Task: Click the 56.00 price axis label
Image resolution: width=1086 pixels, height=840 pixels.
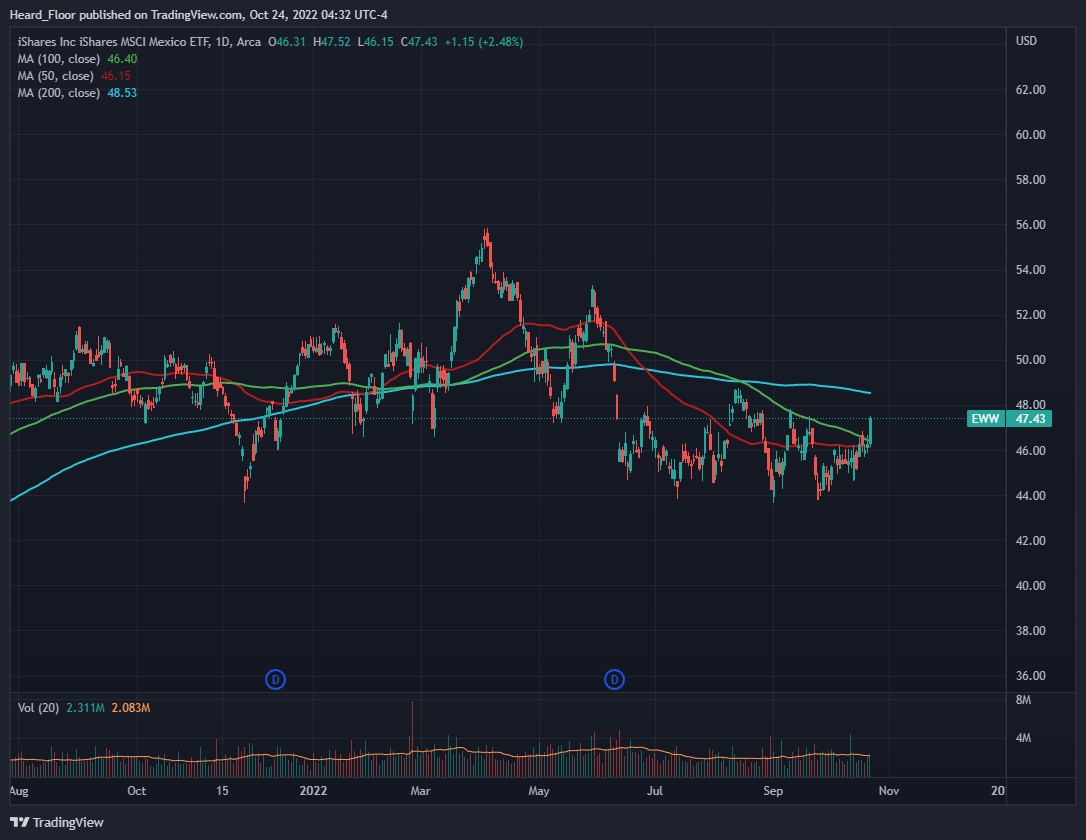Action: 1030,224
